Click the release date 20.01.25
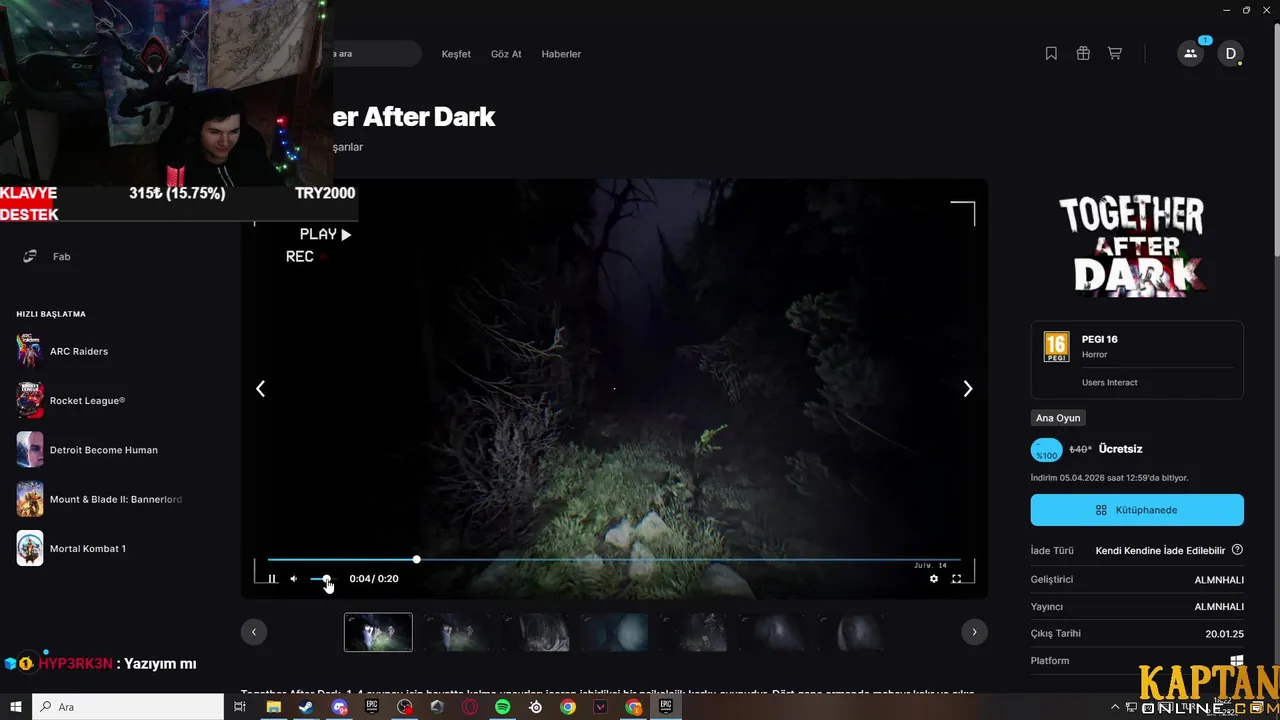1280x720 pixels. tap(1224, 634)
